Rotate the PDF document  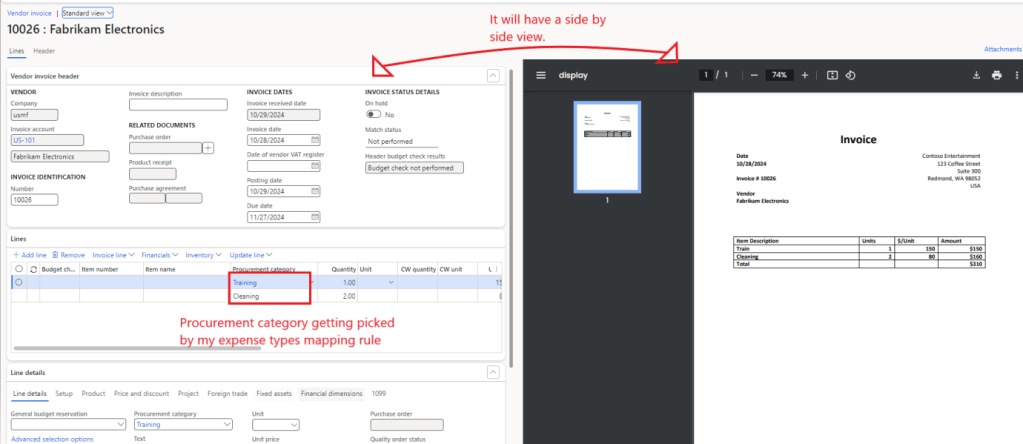850,75
